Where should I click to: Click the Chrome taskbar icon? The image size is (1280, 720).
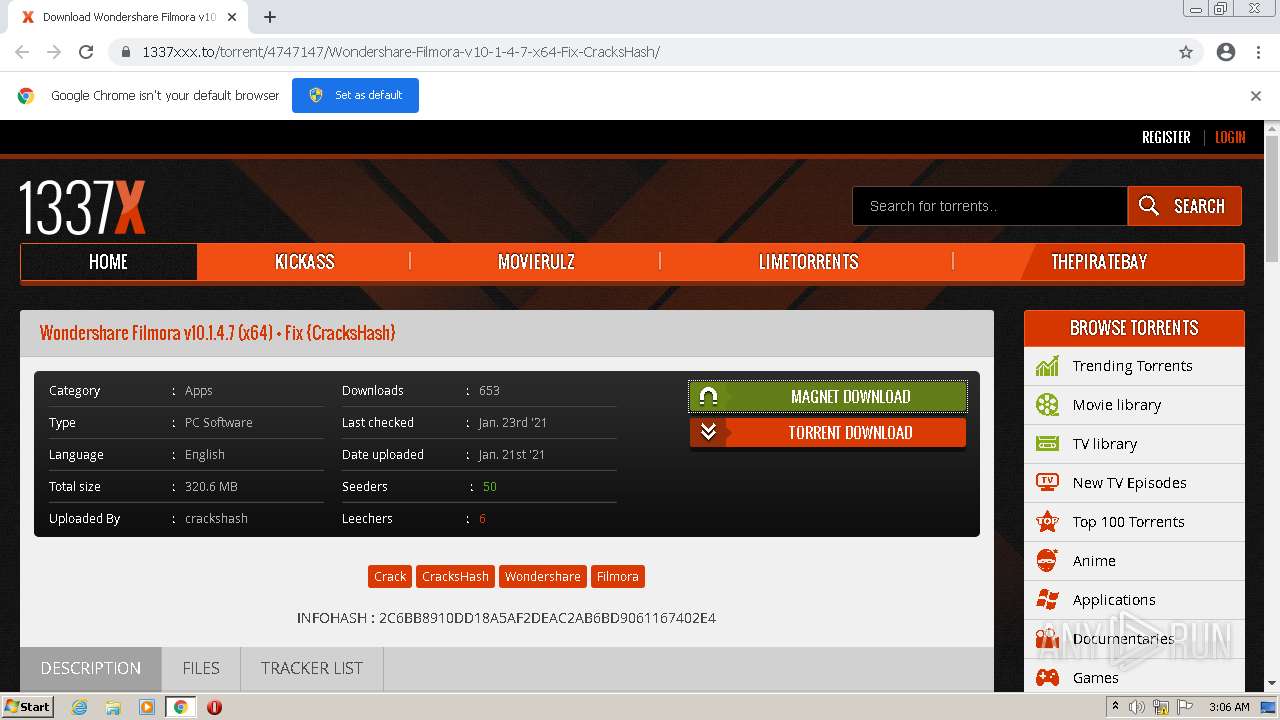(180, 707)
